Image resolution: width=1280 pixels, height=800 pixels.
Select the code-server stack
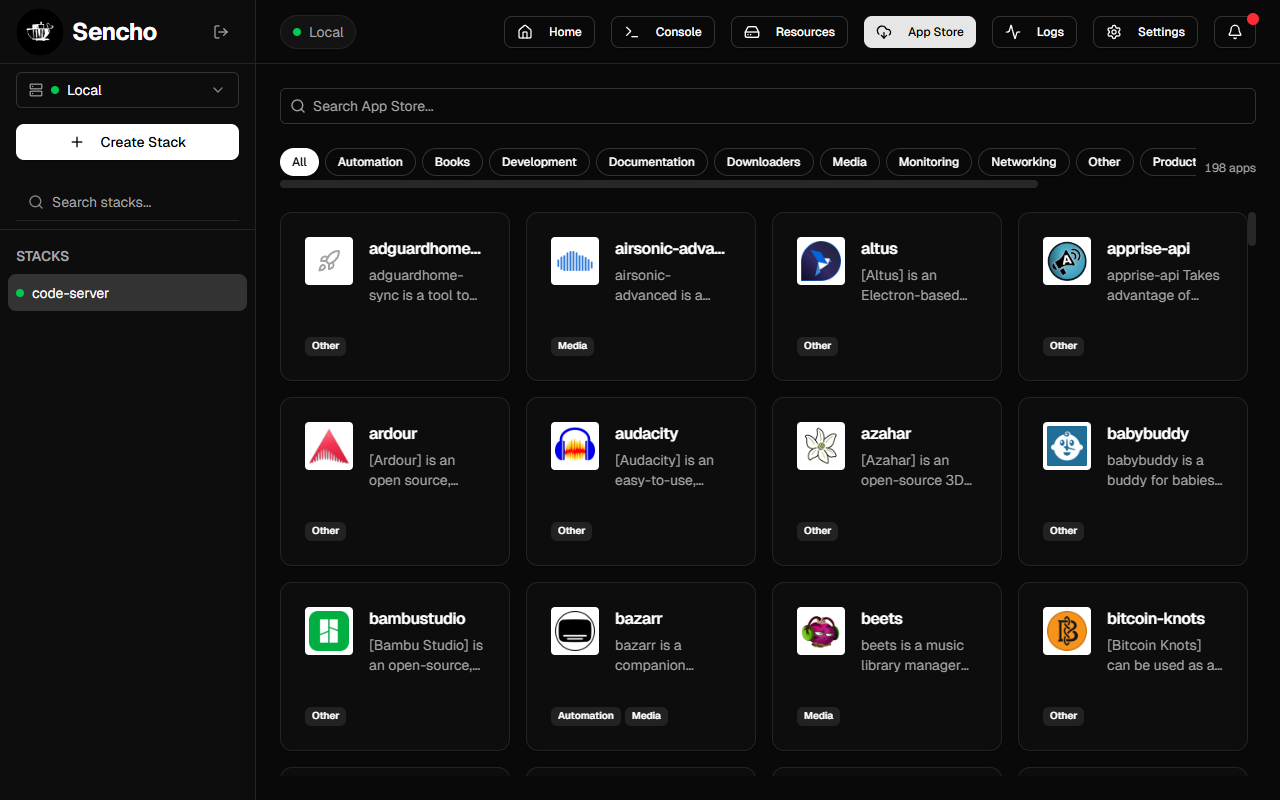[127, 293]
